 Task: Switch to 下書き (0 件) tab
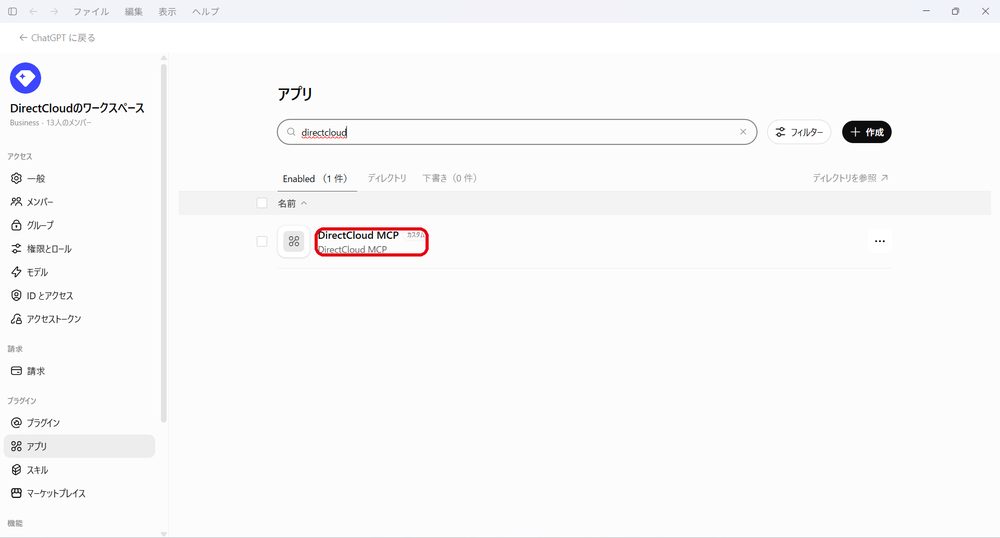[450, 178]
